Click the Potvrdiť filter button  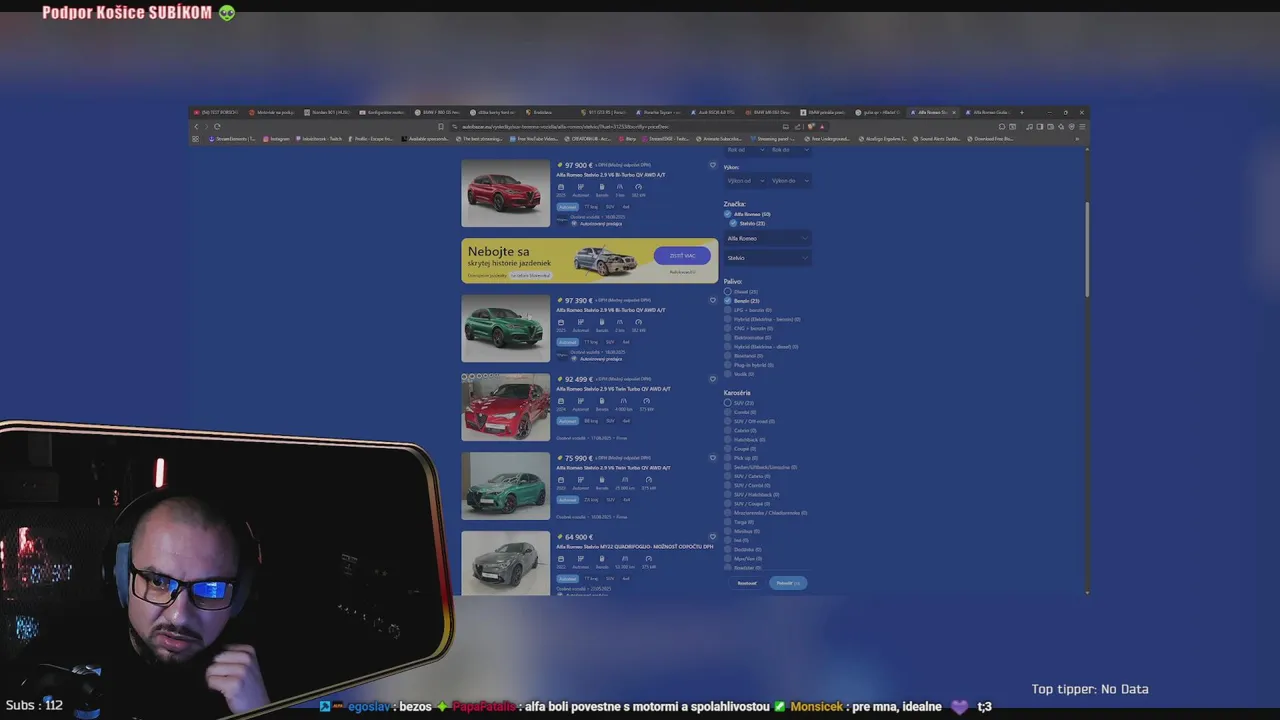tap(788, 583)
